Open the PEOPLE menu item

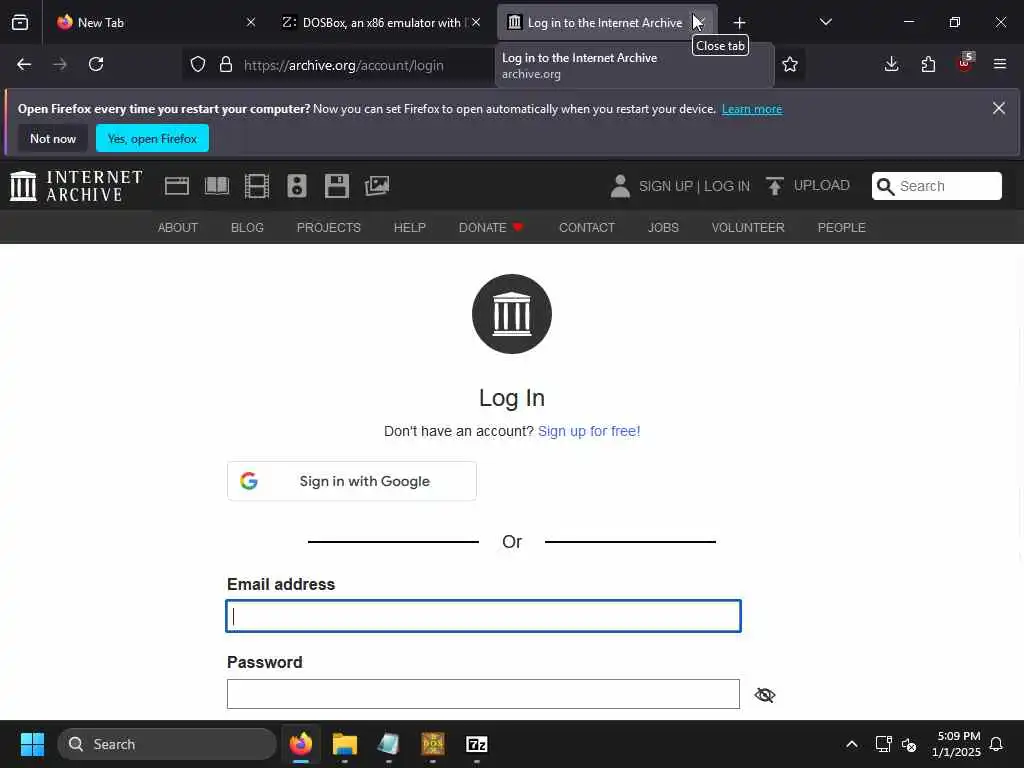pyautogui.click(x=841, y=227)
